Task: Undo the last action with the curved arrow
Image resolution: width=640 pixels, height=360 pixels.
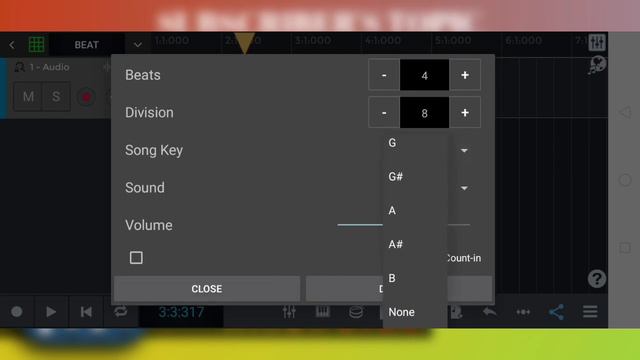Action: point(489,312)
